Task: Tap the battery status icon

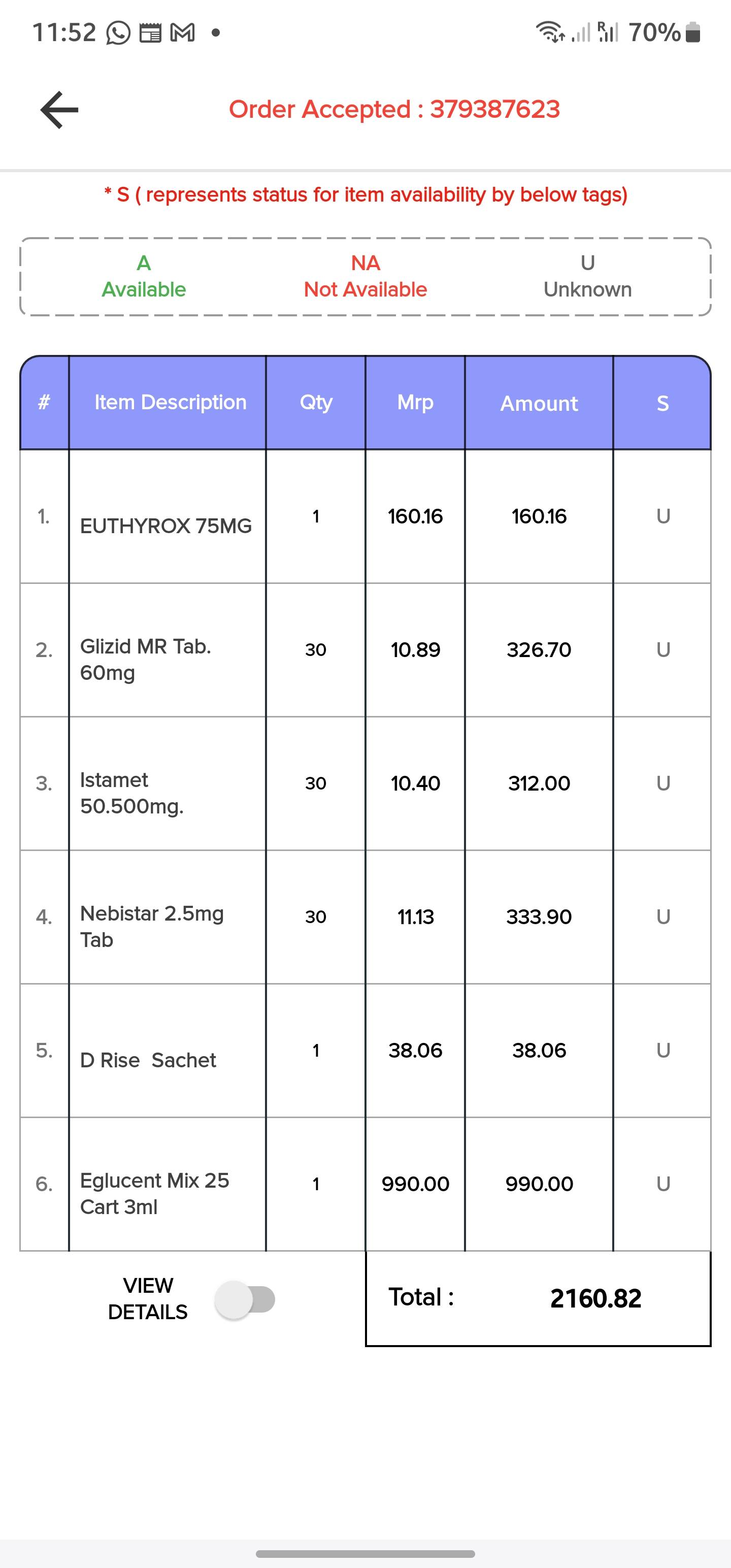Action: point(692,33)
